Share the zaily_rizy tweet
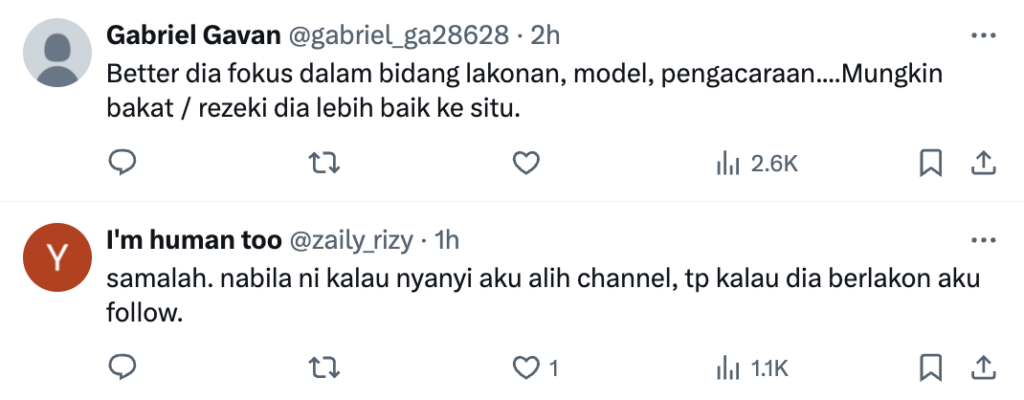Screen dimensions: 1024x400 pyautogui.click(x=982, y=369)
